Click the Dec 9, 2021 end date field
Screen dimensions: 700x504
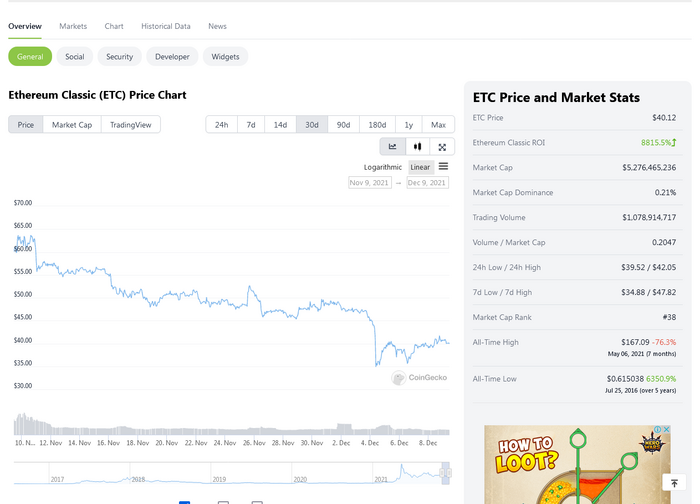427,183
